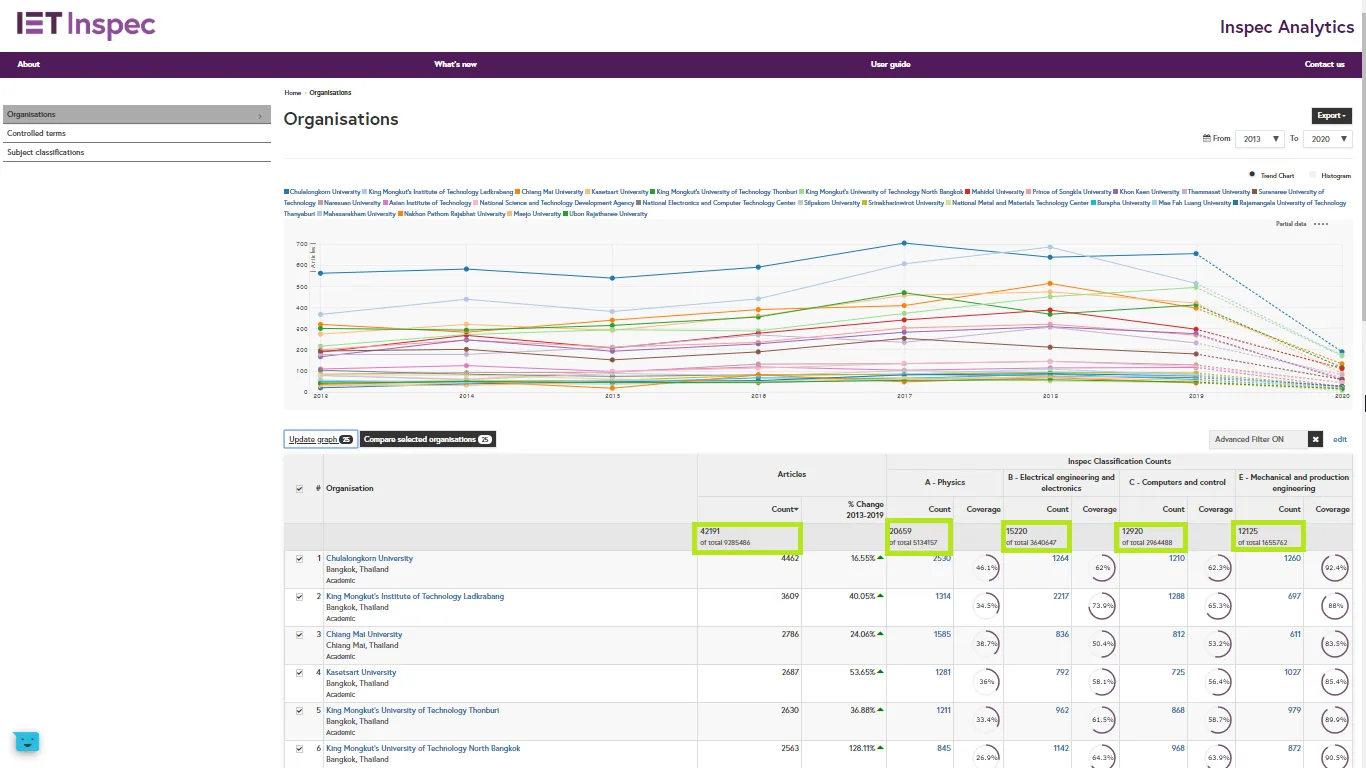Click Chulalongkorn University Physics coverage circle 46.1%
The width and height of the screenshot is (1366, 768).
click(986, 569)
